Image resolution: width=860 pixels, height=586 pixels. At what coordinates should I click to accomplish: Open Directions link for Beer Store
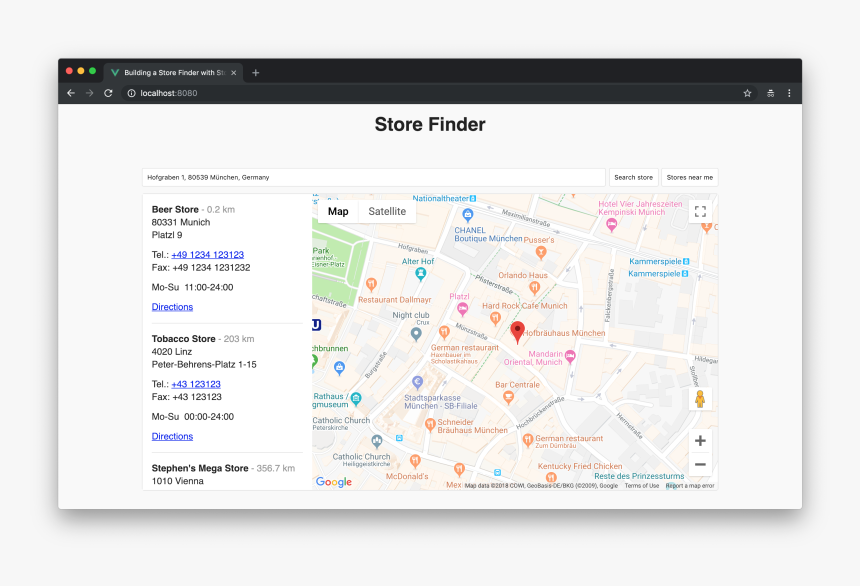click(172, 307)
